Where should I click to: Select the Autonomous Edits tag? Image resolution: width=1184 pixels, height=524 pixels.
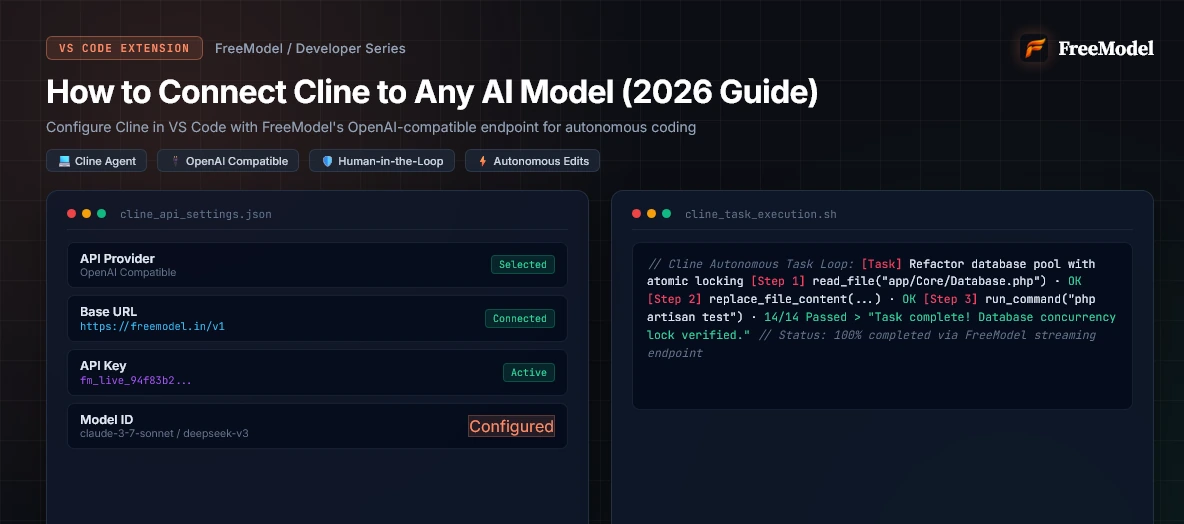(x=532, y=161)
